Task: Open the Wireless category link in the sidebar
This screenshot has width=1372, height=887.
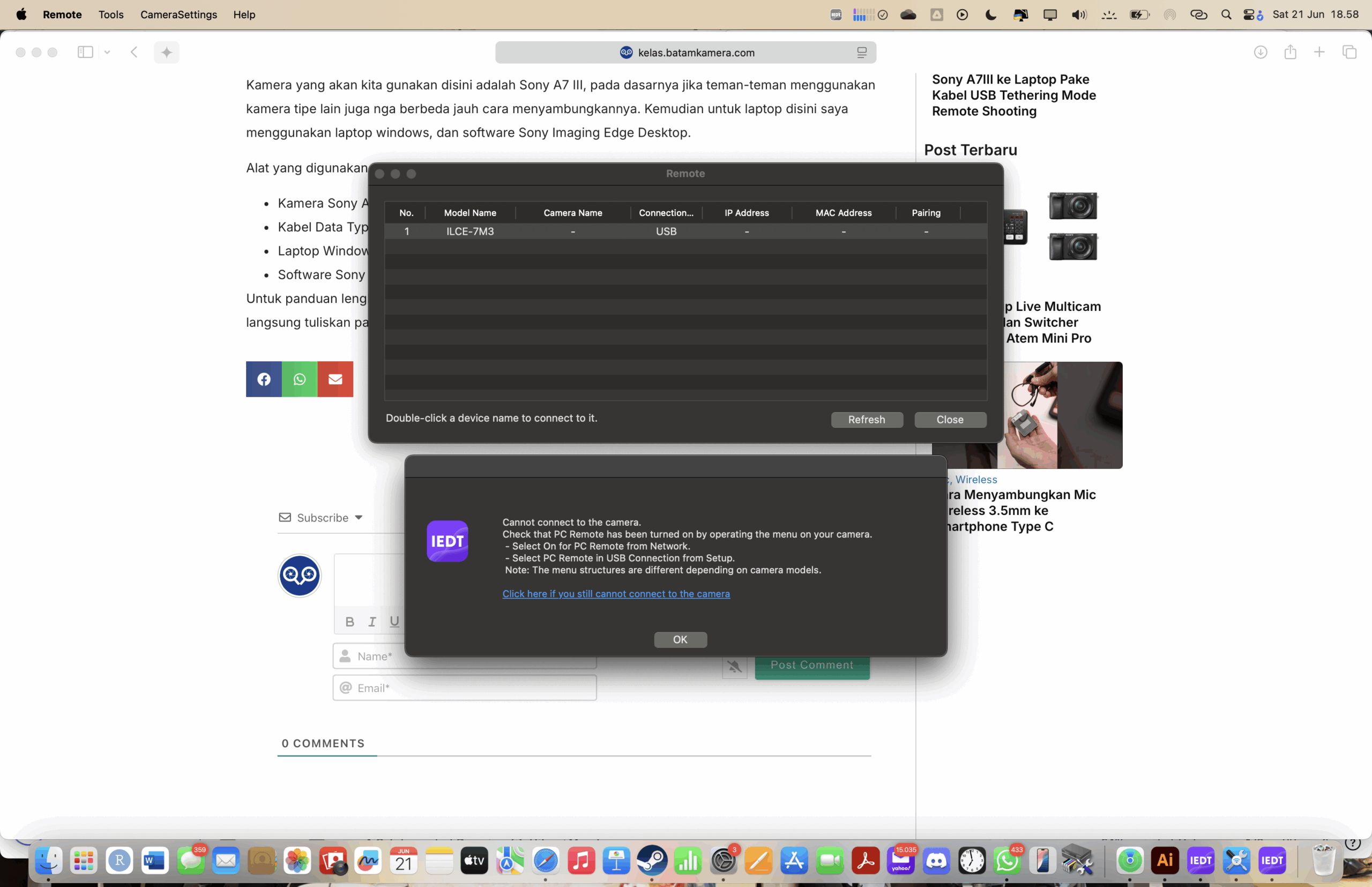Action: point(976,479)
